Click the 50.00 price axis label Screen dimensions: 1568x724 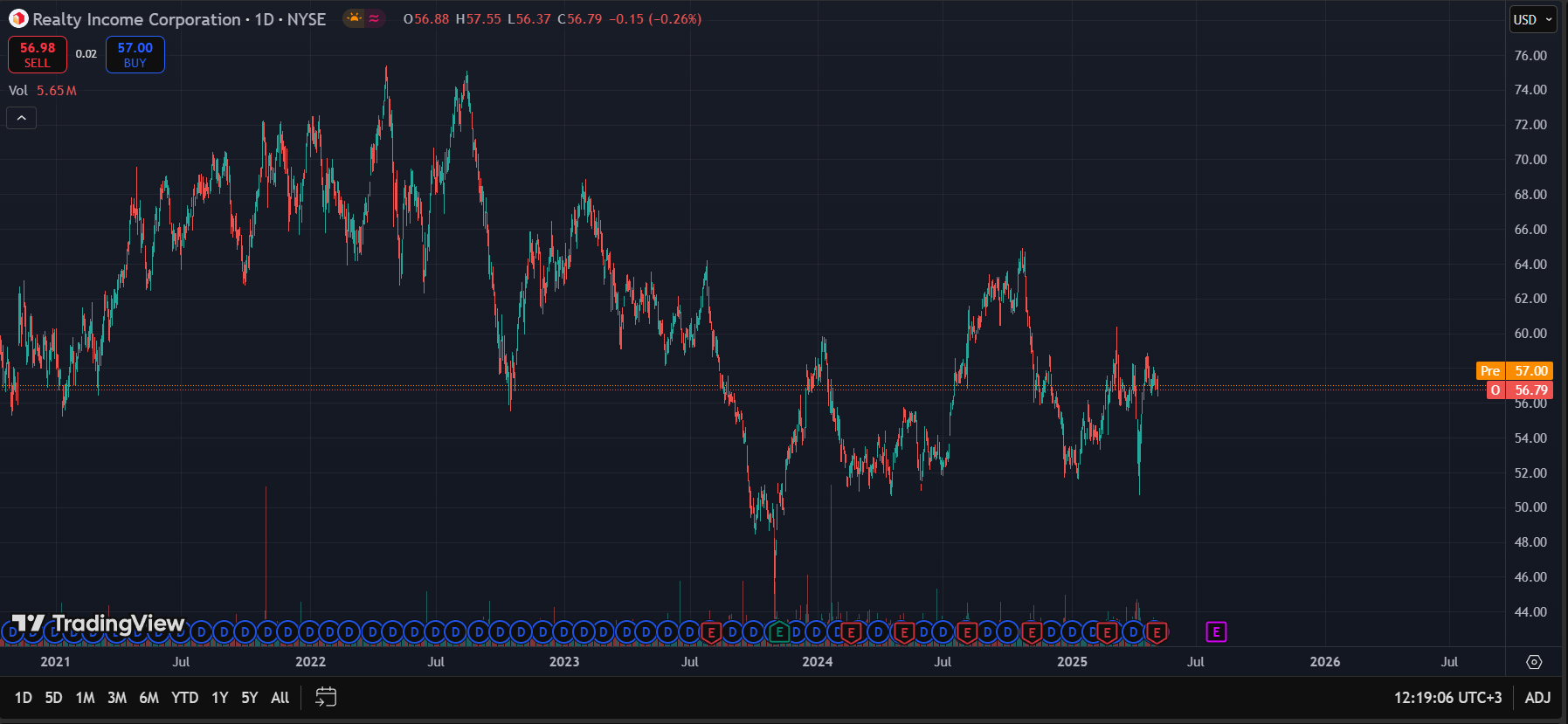(1530, 507)
